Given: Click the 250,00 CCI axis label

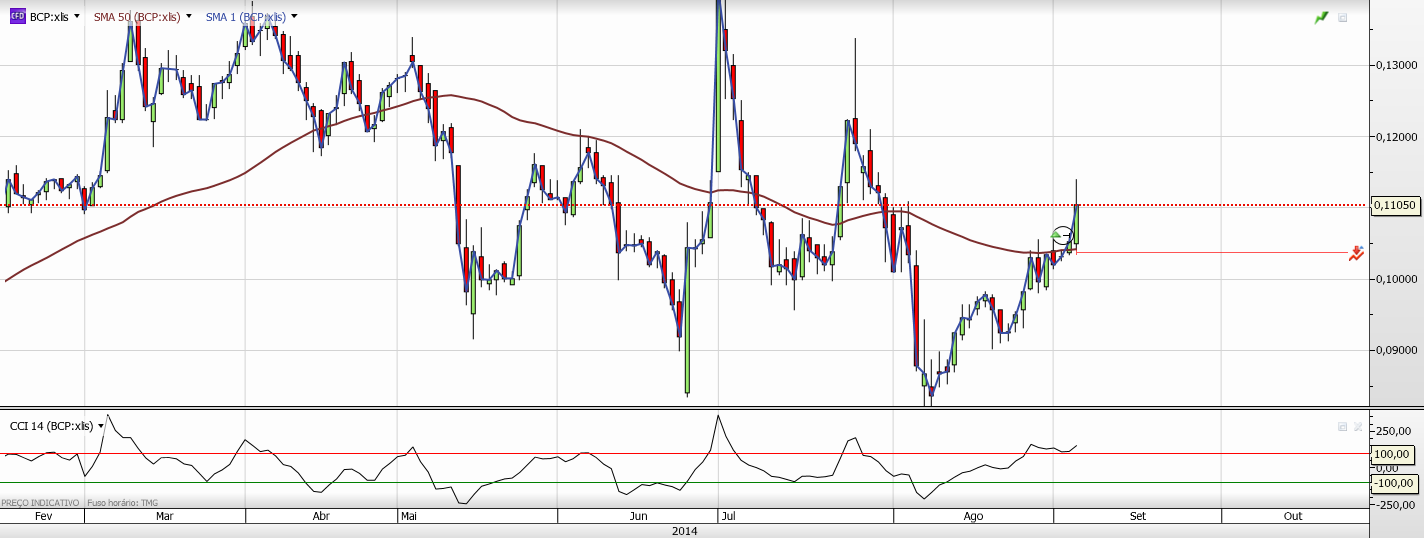Looking at the screenshot, I should pos(1394,431).
